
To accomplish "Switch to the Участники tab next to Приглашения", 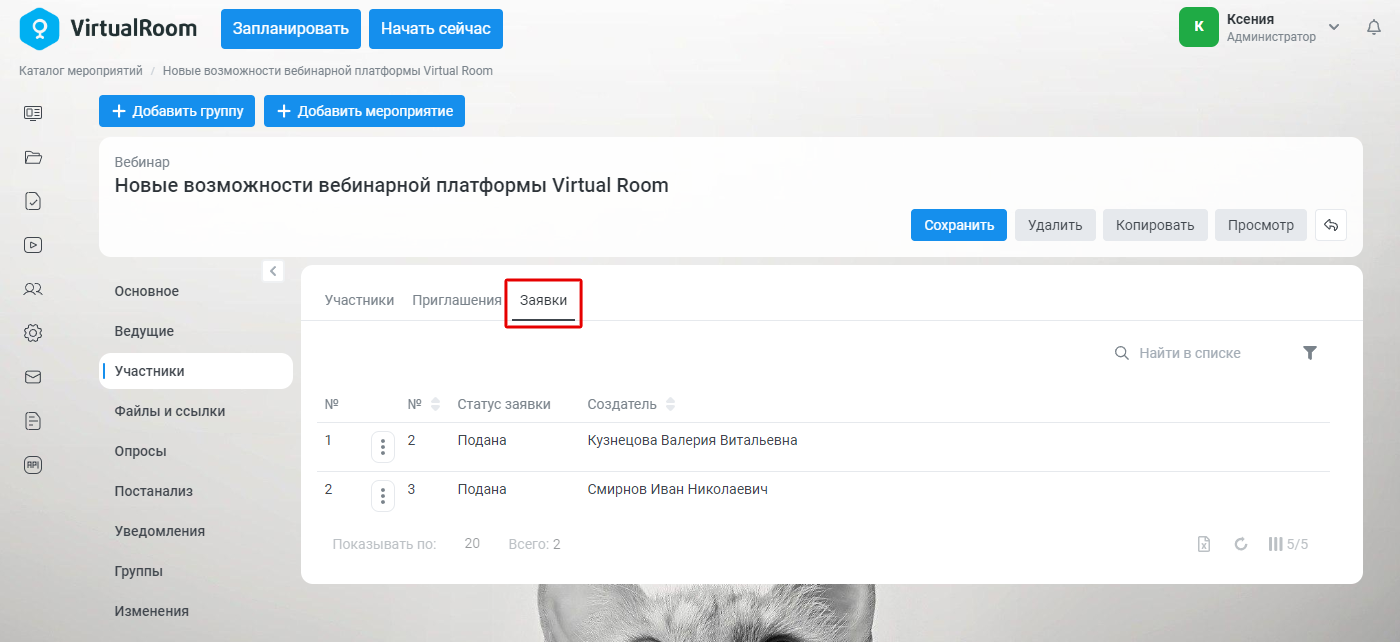I will [359, 300].
